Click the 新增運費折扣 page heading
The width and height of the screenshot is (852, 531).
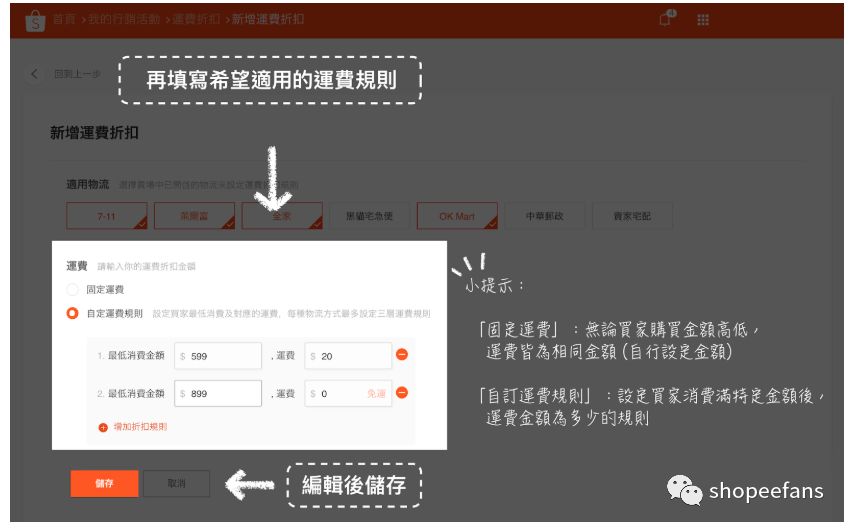click(94, 133)
